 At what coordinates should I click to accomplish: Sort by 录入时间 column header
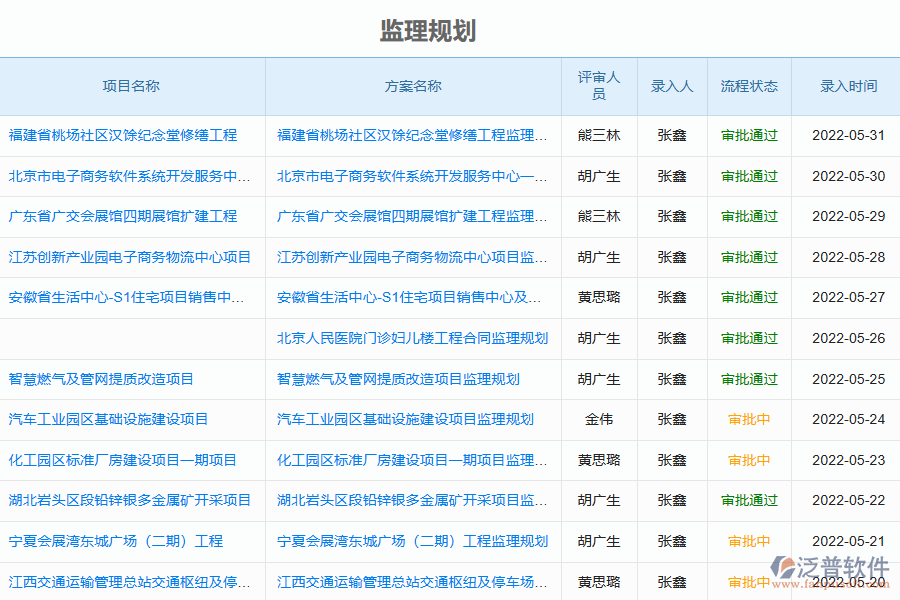[848, 86]
